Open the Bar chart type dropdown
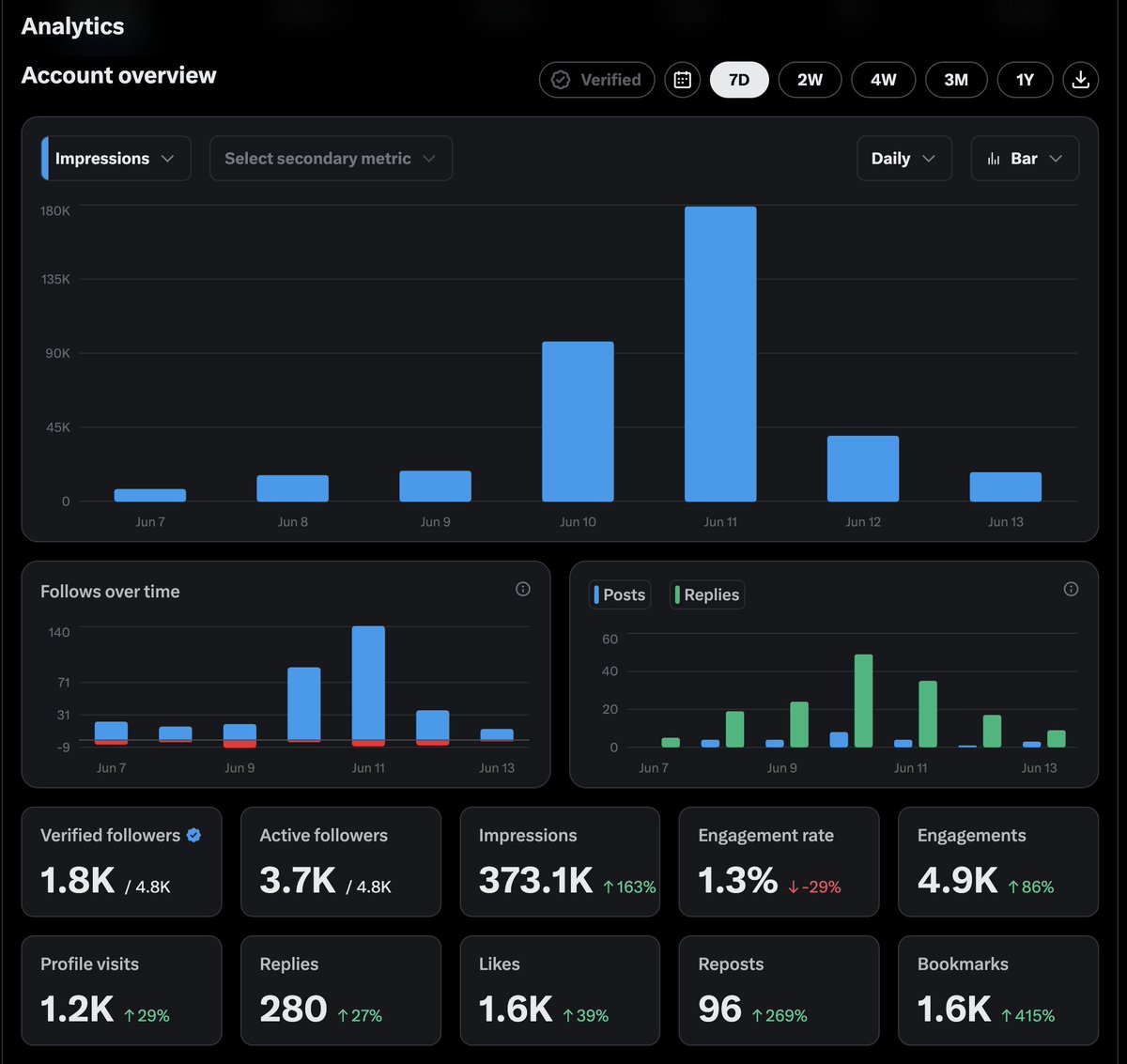The image size is (1127, 1064). click(1025, 159)
